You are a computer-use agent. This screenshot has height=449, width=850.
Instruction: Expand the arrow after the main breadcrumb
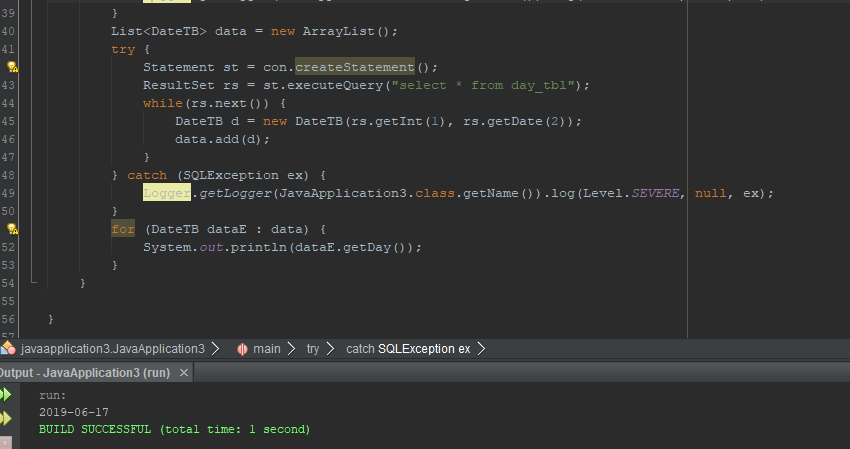point(291,349)
